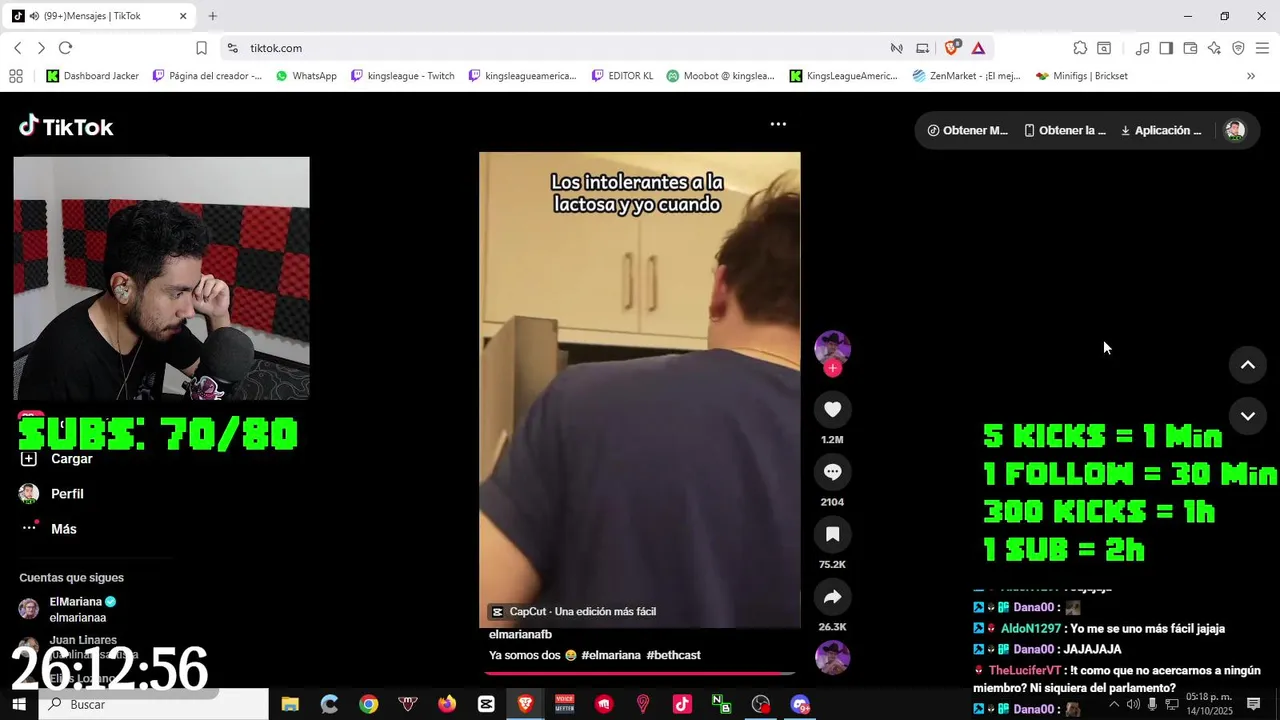Open Brave Shields lion icon in address bar

[x=952, y=48]
